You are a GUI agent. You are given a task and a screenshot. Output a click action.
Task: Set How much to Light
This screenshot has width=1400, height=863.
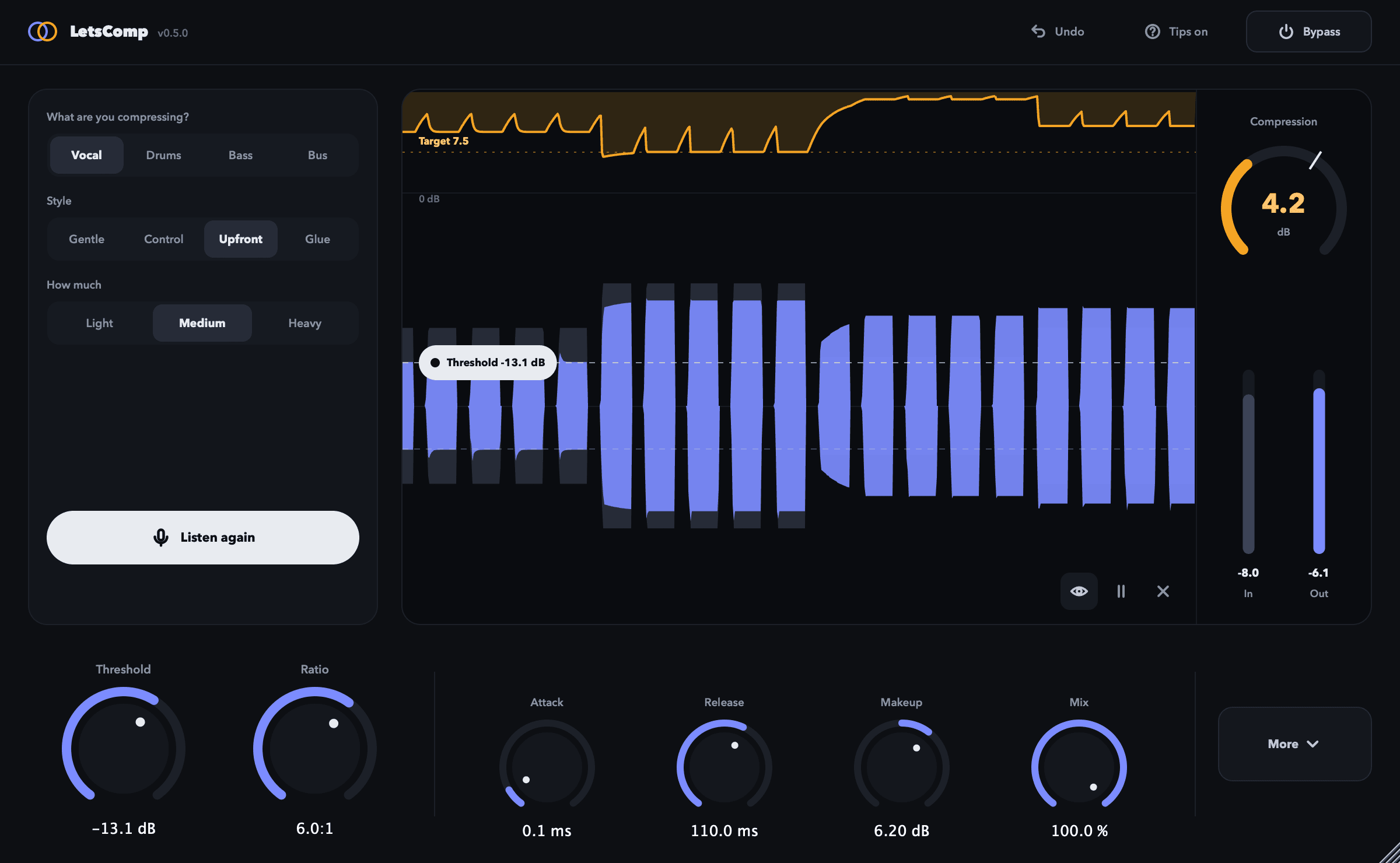99,323
